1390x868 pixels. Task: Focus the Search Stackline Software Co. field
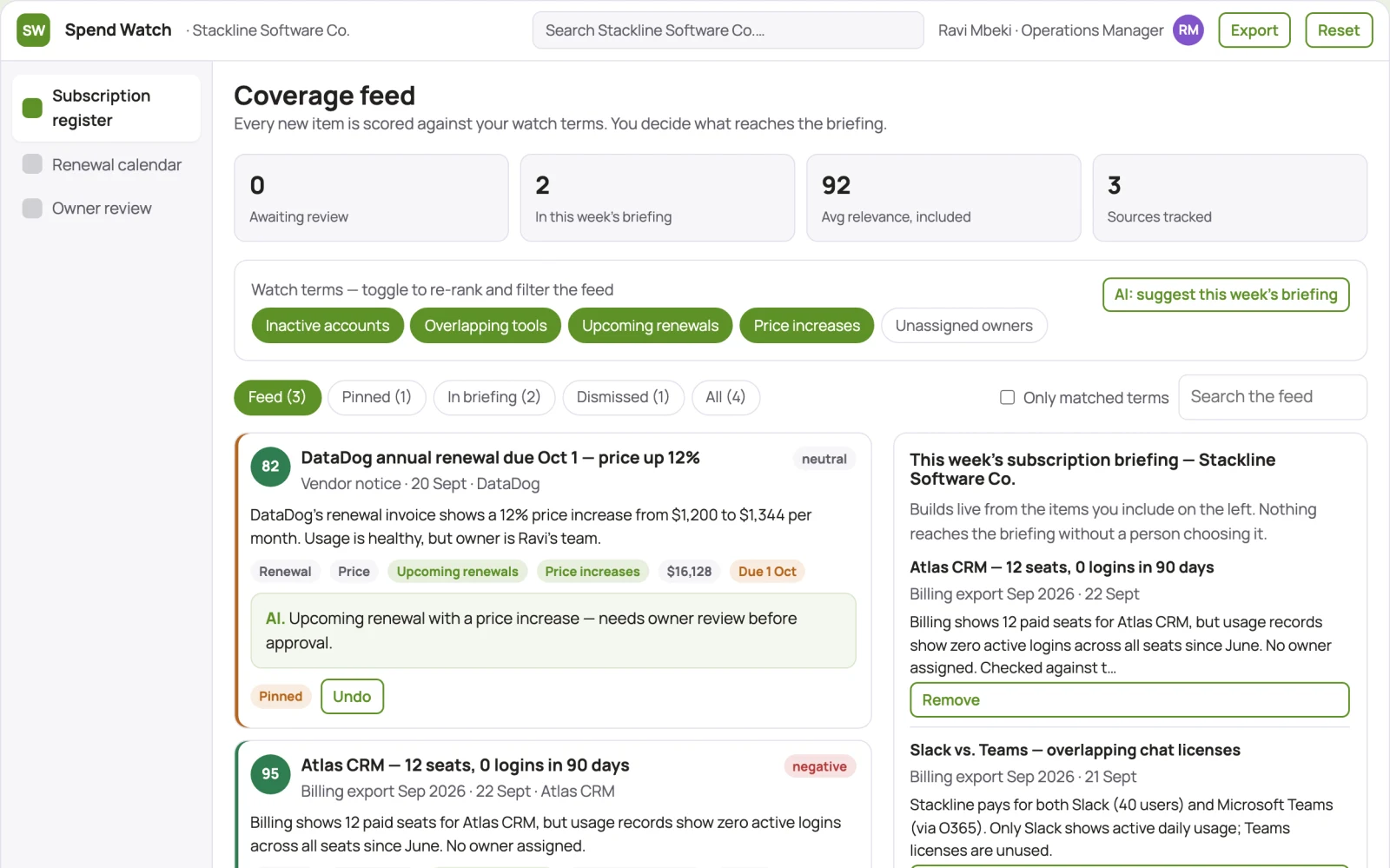(728, 30)
